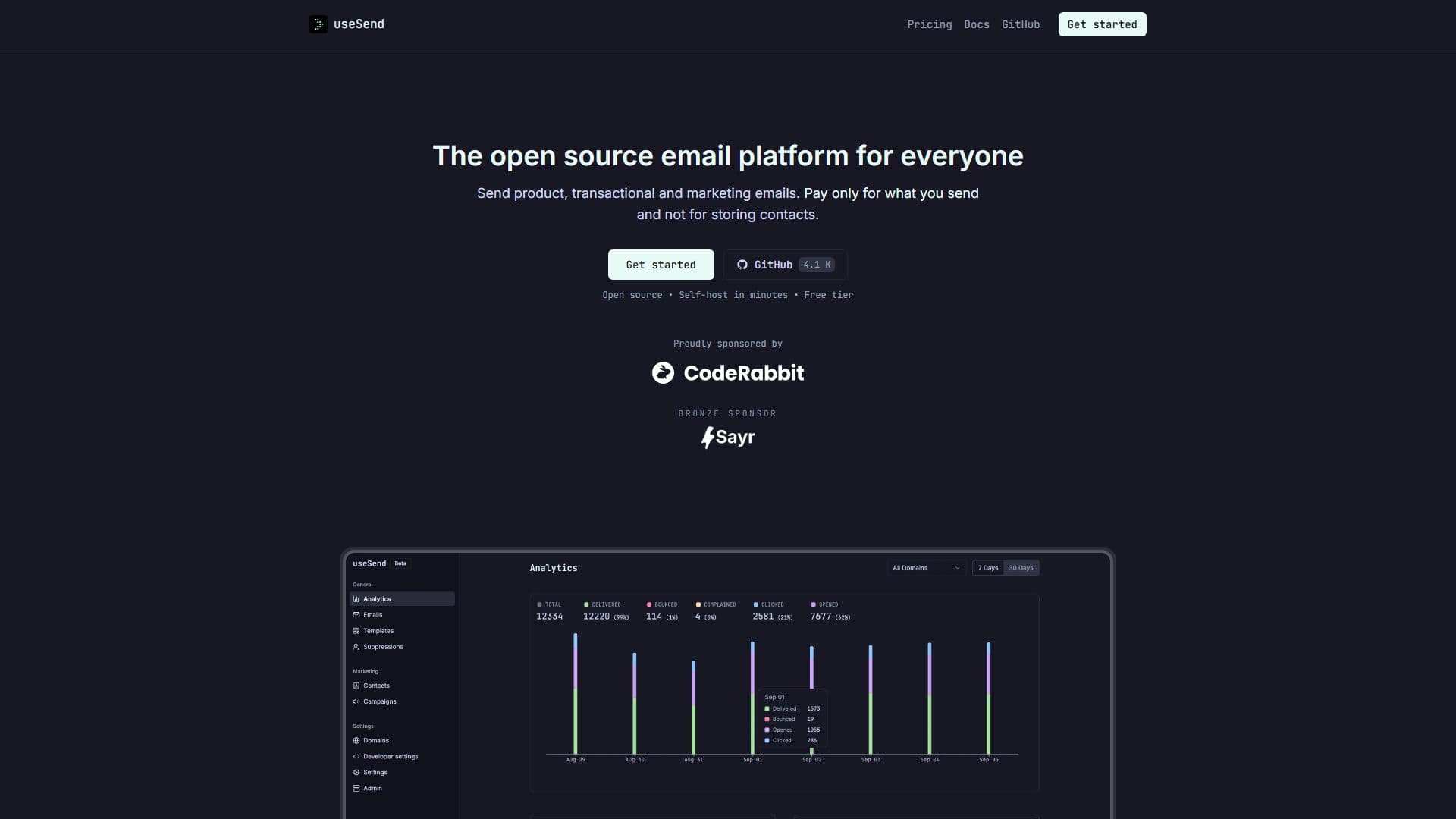Open the Docs link
The width and height of the screenshot is (1456, 819).
[976, 24]
